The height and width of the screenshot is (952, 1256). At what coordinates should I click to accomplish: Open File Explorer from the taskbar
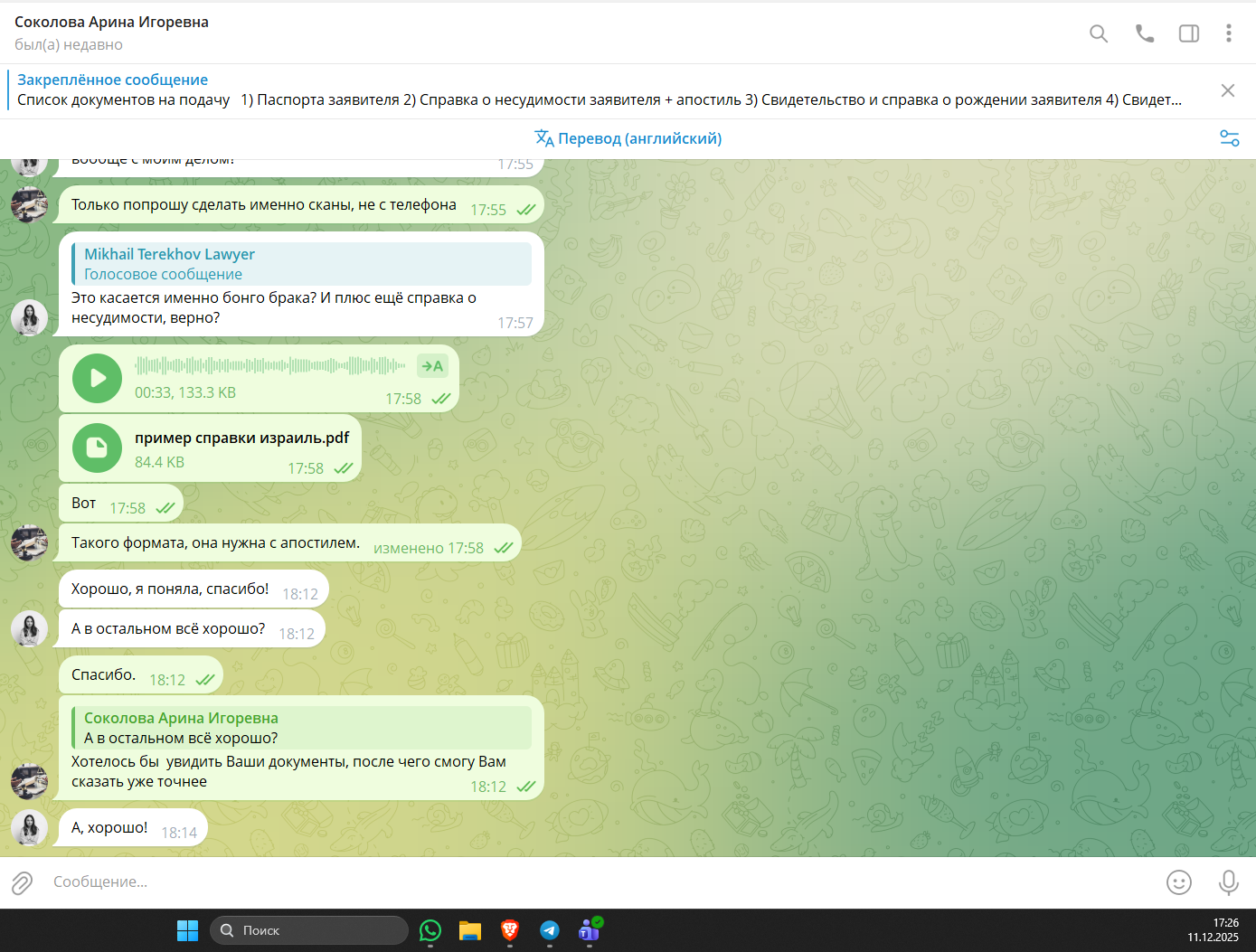(x=470, y=930)
